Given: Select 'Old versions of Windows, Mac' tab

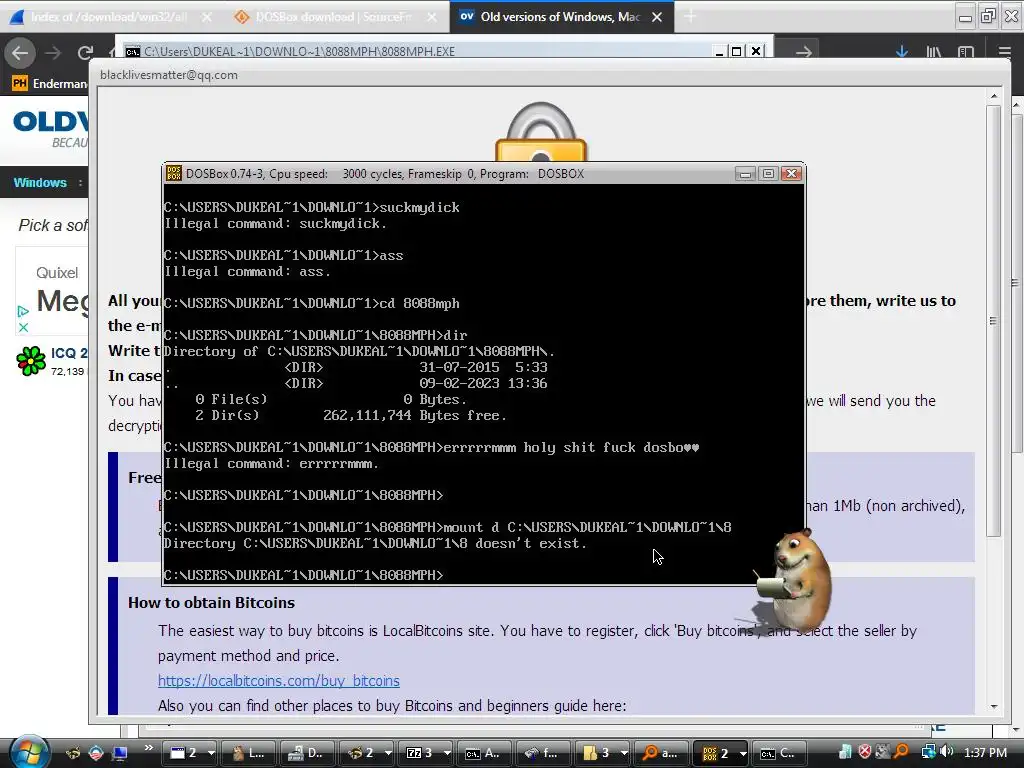Looking at the screenshot, I should pos(560,17).
